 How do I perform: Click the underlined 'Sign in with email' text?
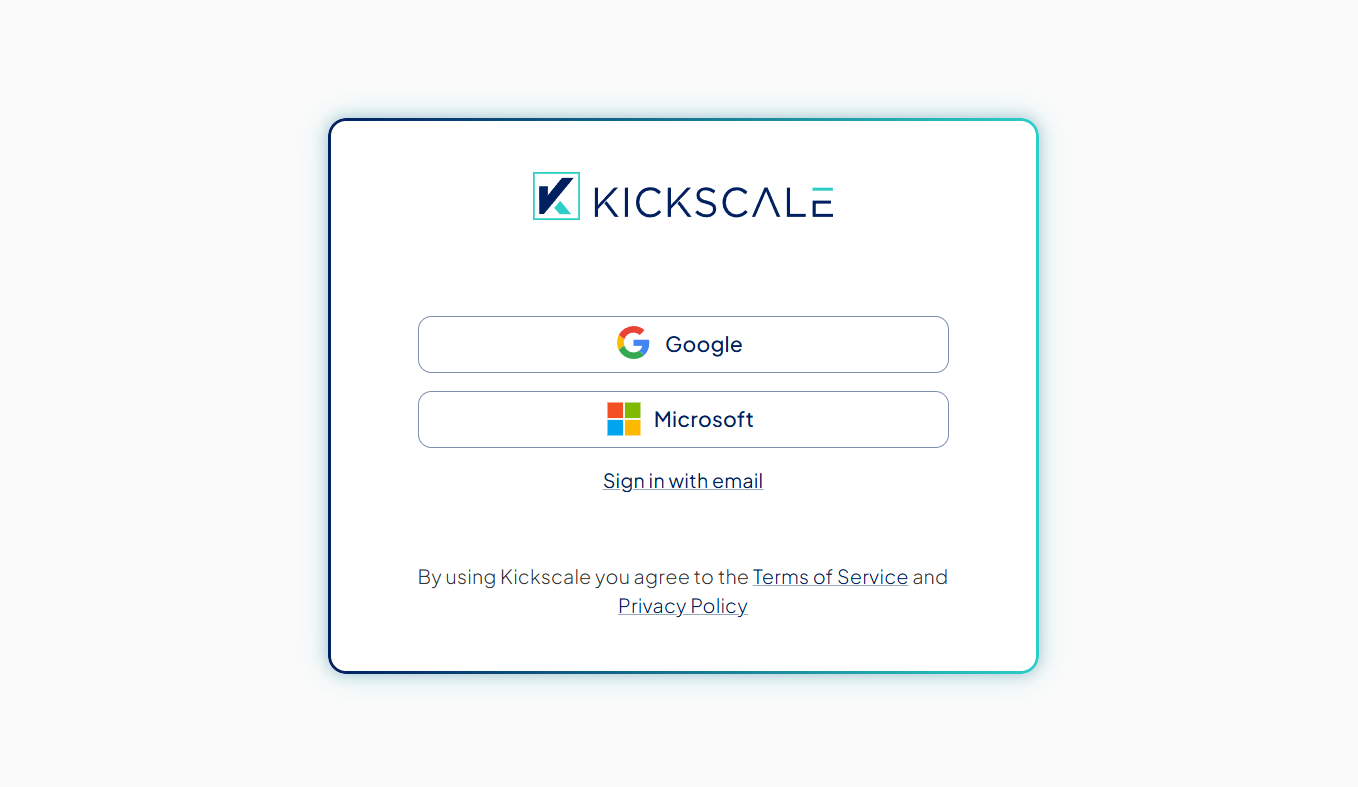coord(683,481)
